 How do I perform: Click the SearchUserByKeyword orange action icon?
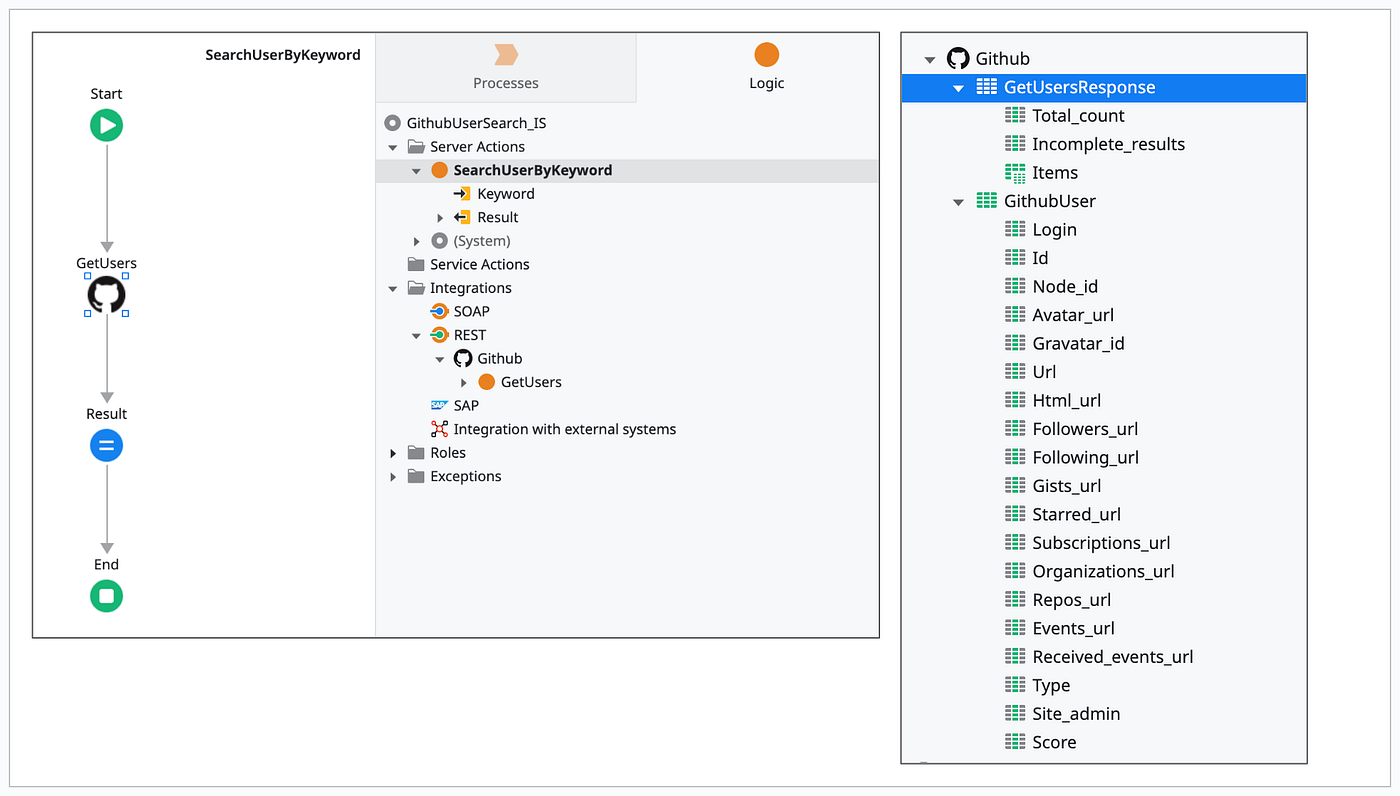pos(440,170)
